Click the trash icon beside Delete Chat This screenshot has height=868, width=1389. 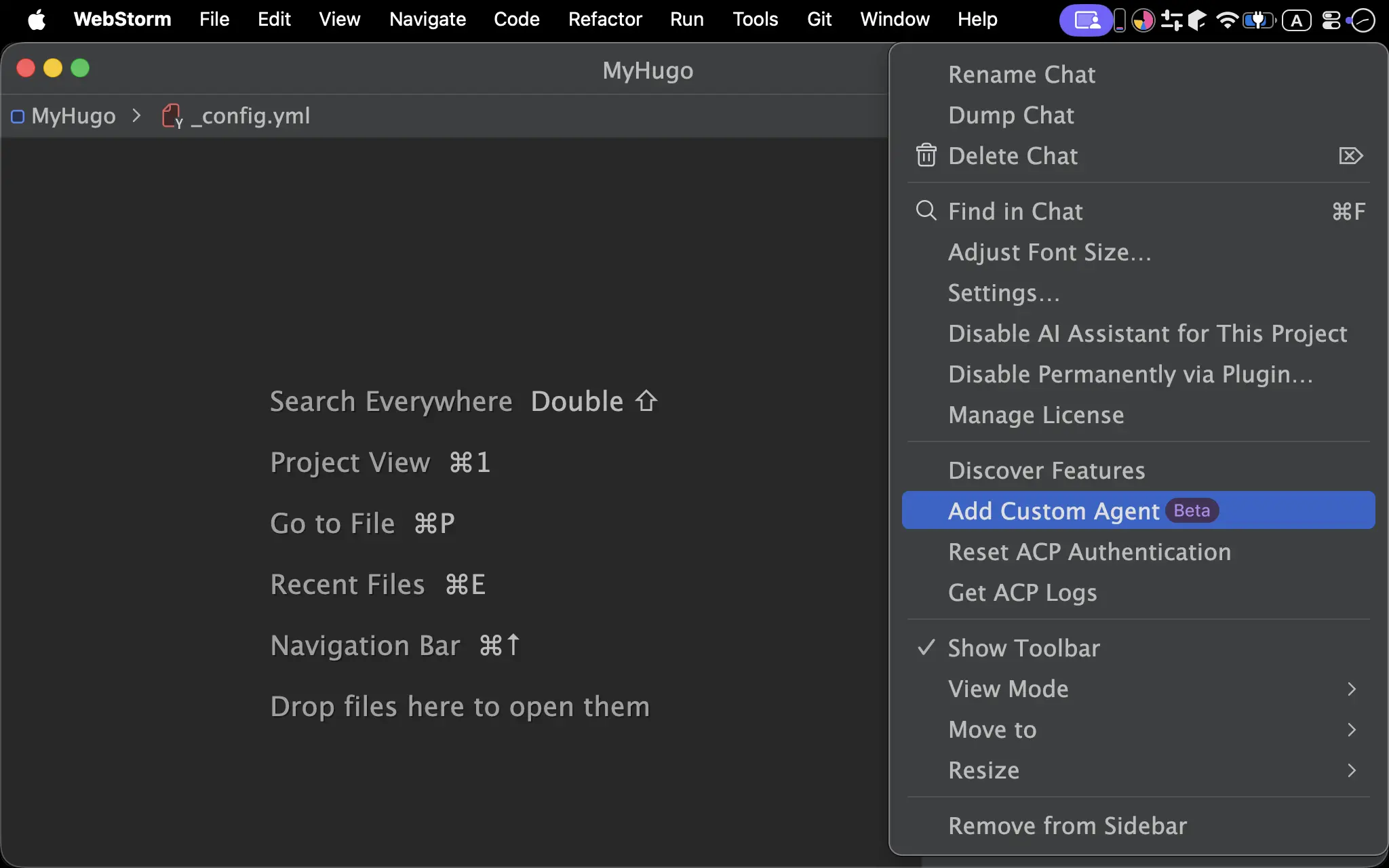pos(926,155)
